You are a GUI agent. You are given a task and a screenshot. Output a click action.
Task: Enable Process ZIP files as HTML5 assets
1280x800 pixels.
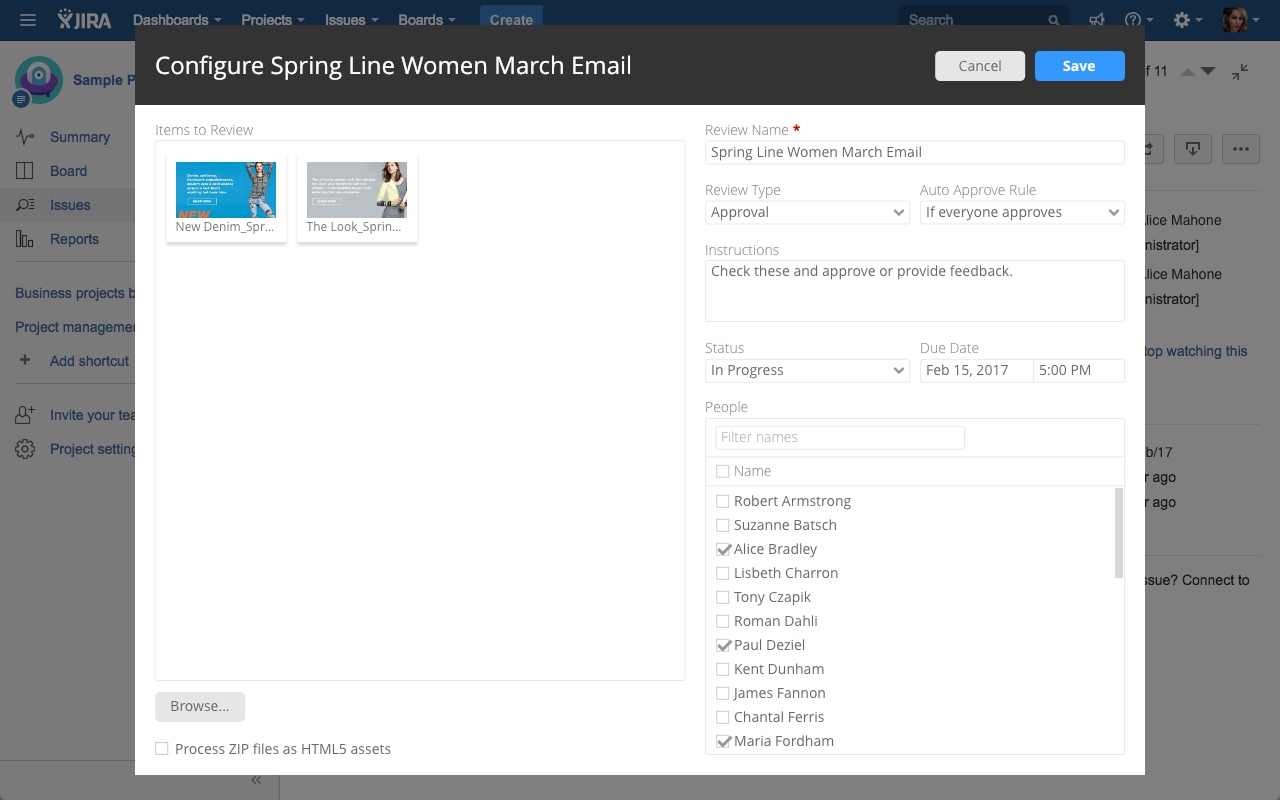click(x=162, y=749)
